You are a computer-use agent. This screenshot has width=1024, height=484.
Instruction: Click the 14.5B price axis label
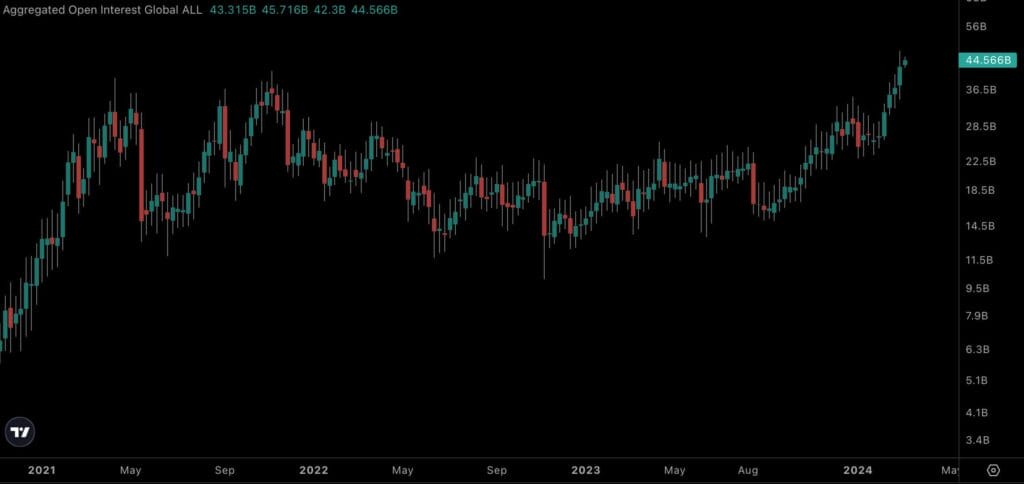[x=980, y=225]
